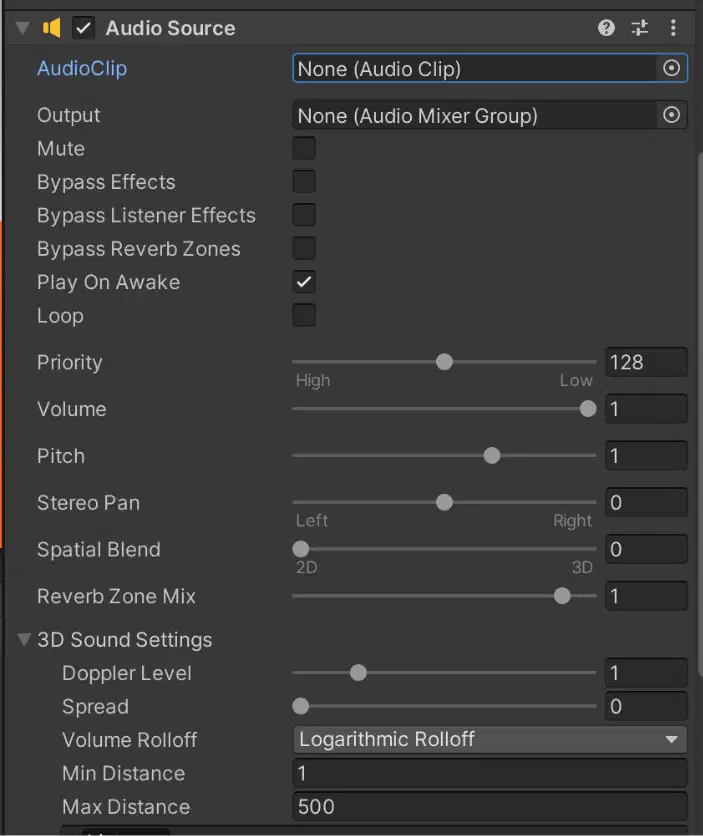The image size is (703, 836).
Task: Collapse the Audio Source component foldout
Action: coord(23,28)
